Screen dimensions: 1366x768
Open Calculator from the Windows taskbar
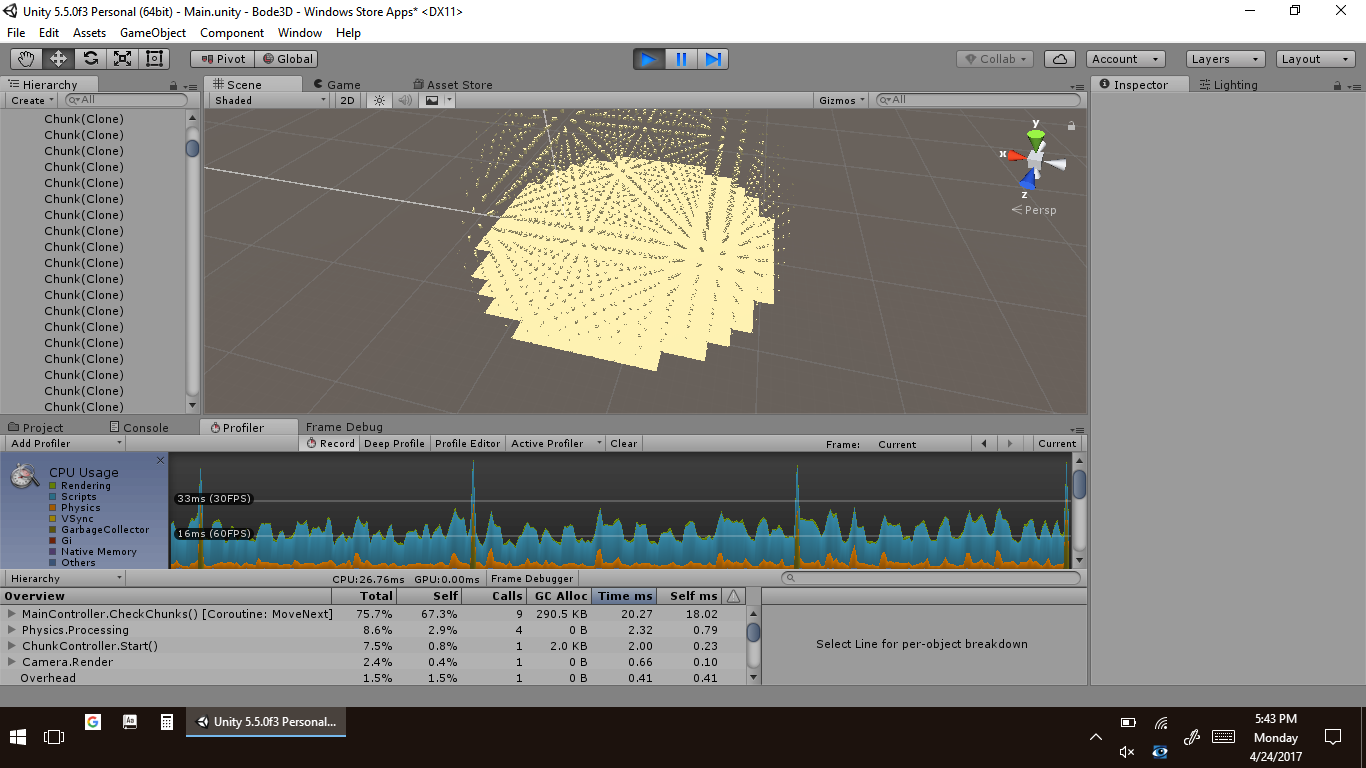pos(167,721)
